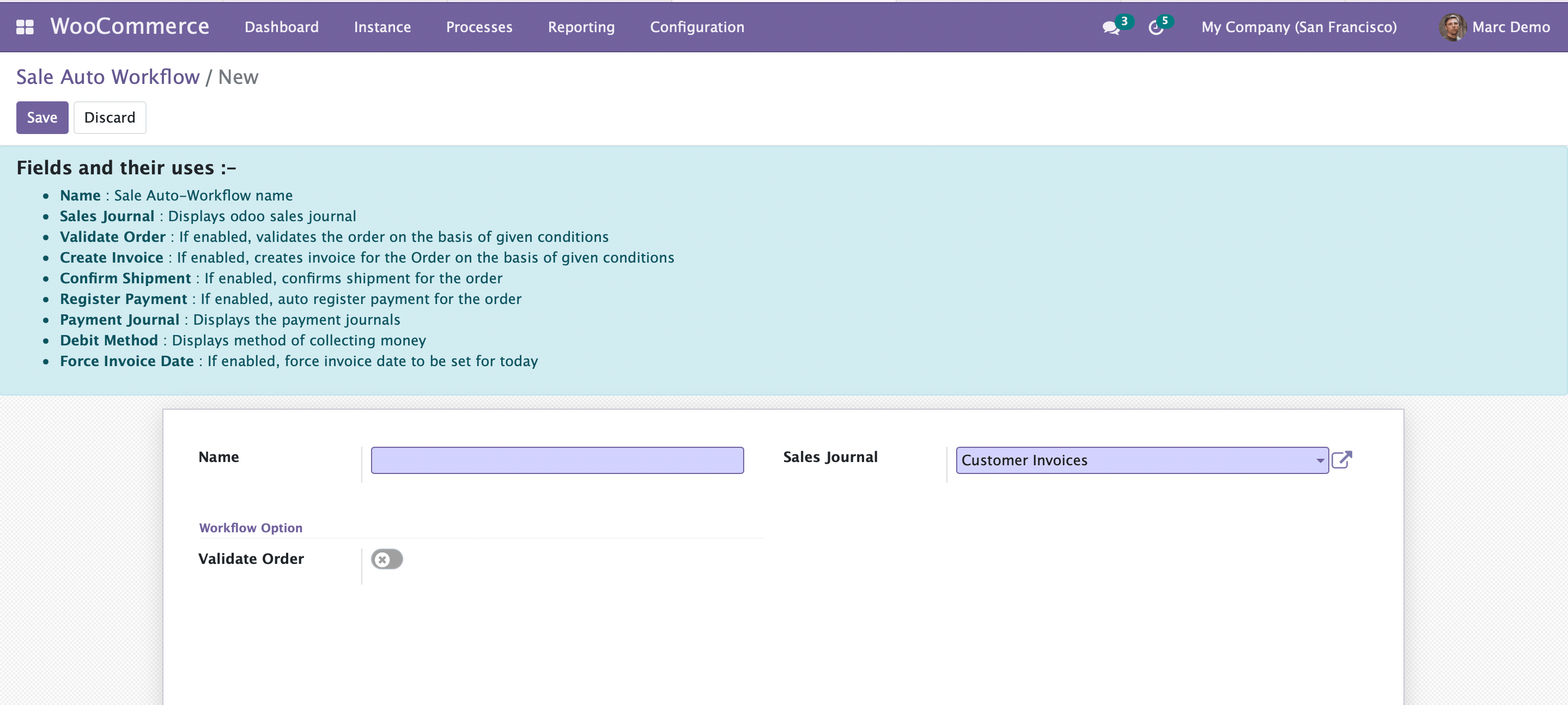Open the apps grid menu icon

point(25,27)
